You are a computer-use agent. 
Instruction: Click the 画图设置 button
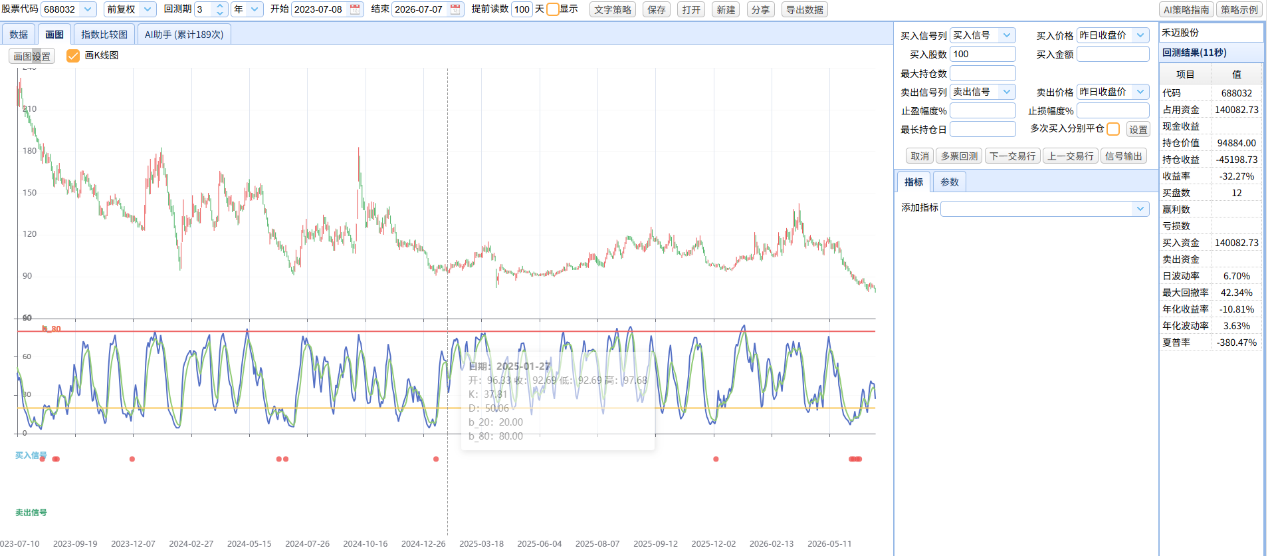pos(32,56)
